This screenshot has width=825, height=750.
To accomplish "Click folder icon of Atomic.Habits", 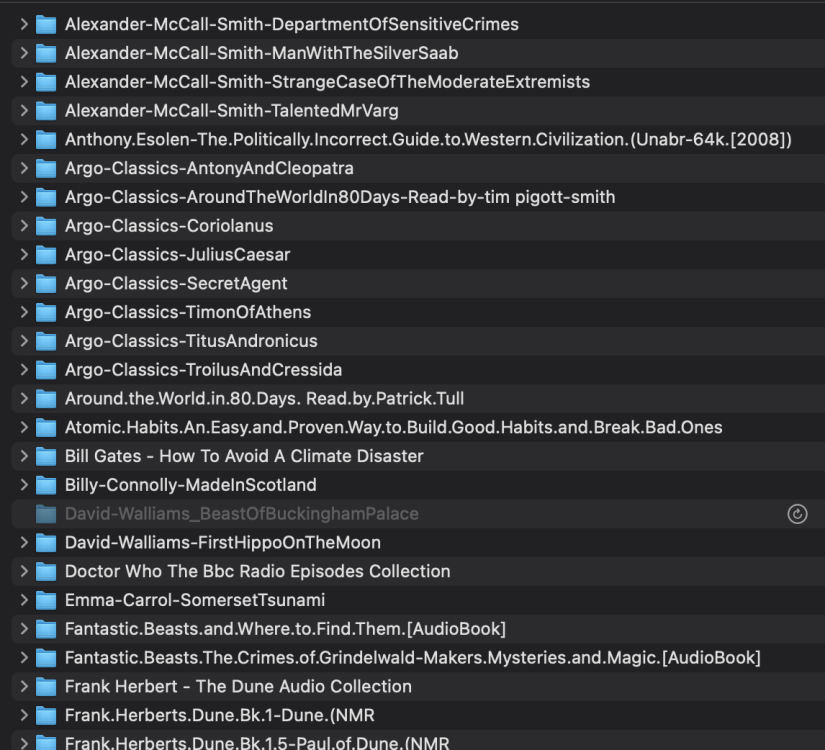I will 46,427.
